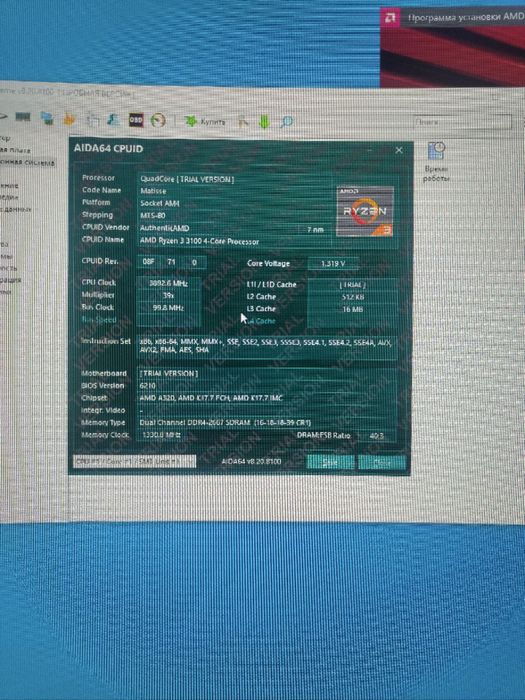The width and height of the screenshot is (525, 700).
Task: Click the 1330.8 MHz Memory Clock value
Action: tap(162, 435)
